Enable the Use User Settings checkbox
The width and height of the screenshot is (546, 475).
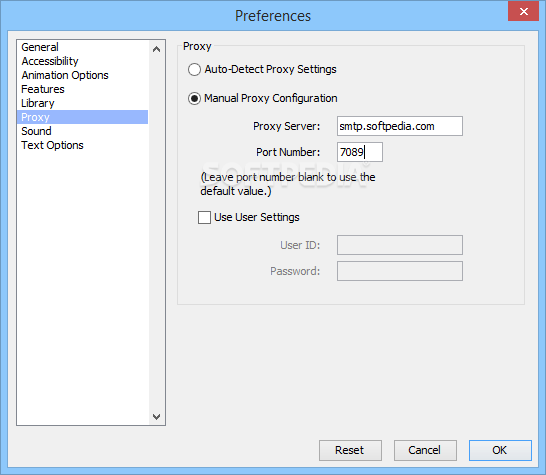204,217
